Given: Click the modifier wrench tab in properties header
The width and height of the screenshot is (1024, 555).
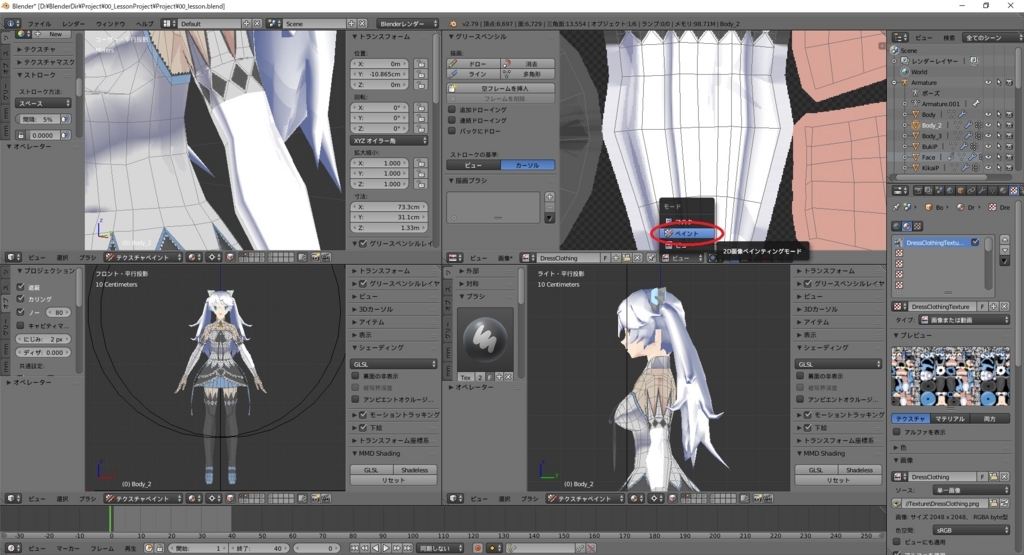Looking at the screenshot, I should click(982, 191).
